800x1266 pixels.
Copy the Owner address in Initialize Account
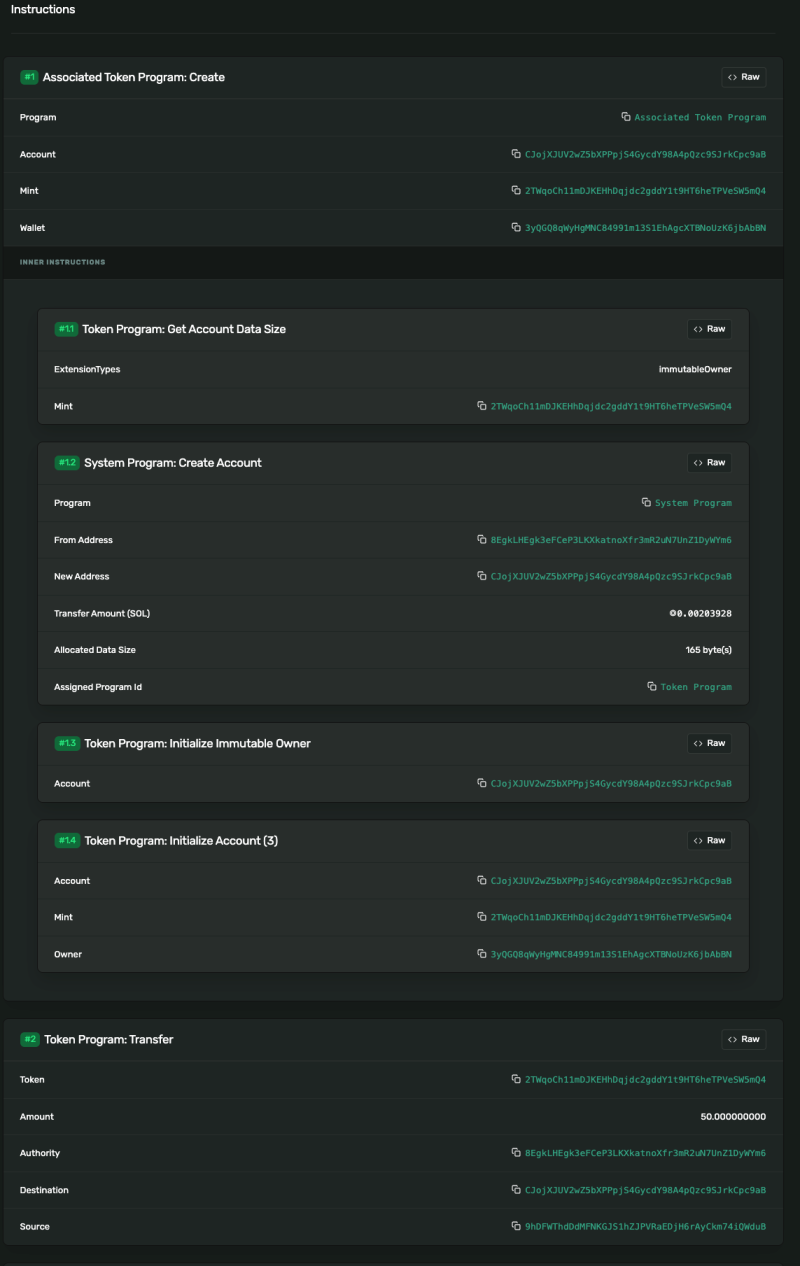point(482,954)
